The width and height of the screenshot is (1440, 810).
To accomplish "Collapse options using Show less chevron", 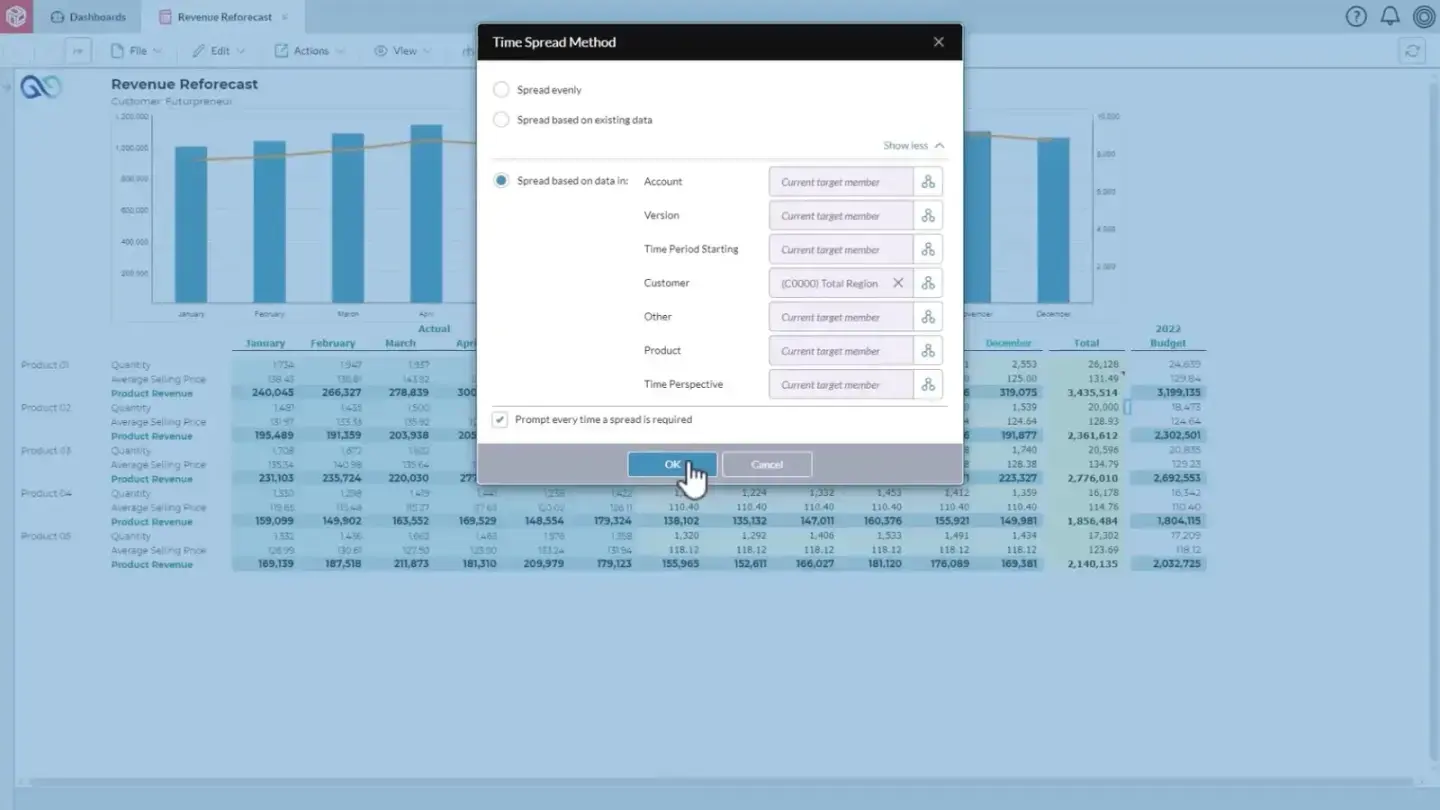I will click(x=912, y=145).
